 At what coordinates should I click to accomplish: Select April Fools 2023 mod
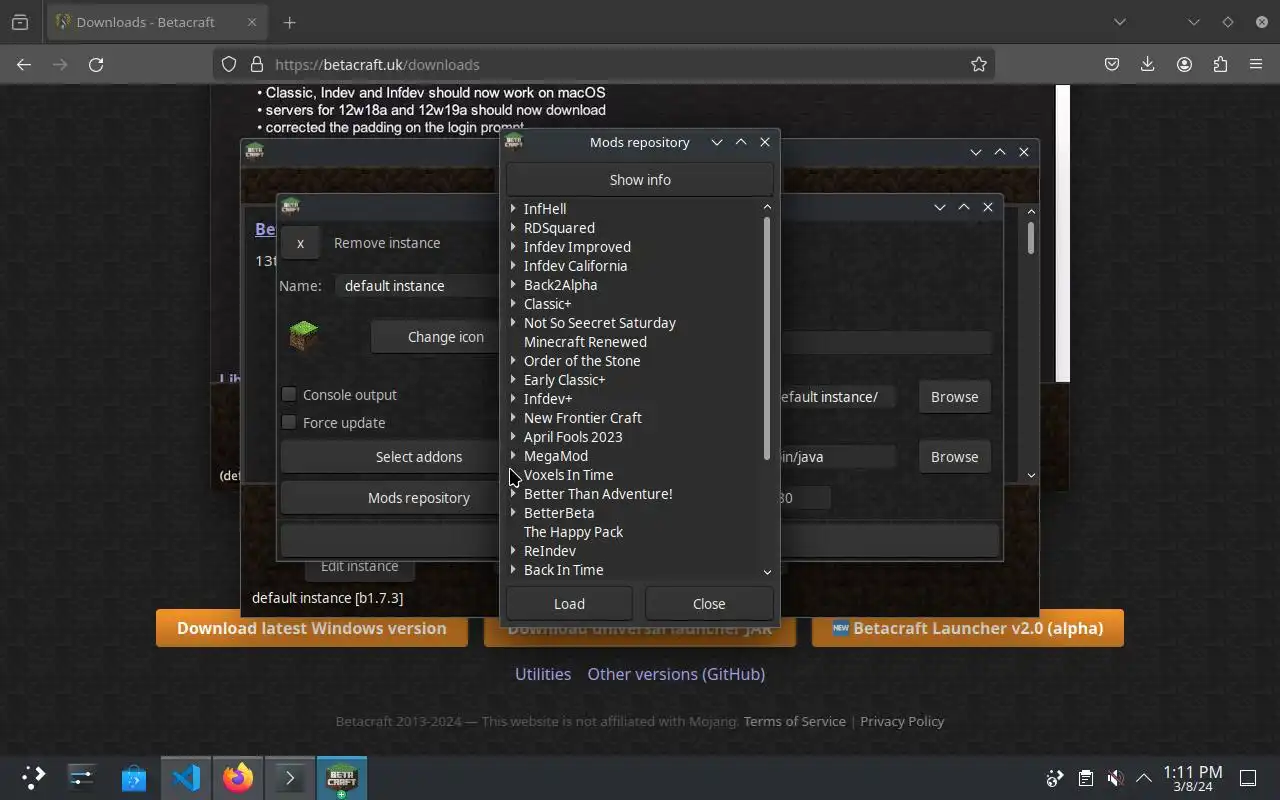573,437
